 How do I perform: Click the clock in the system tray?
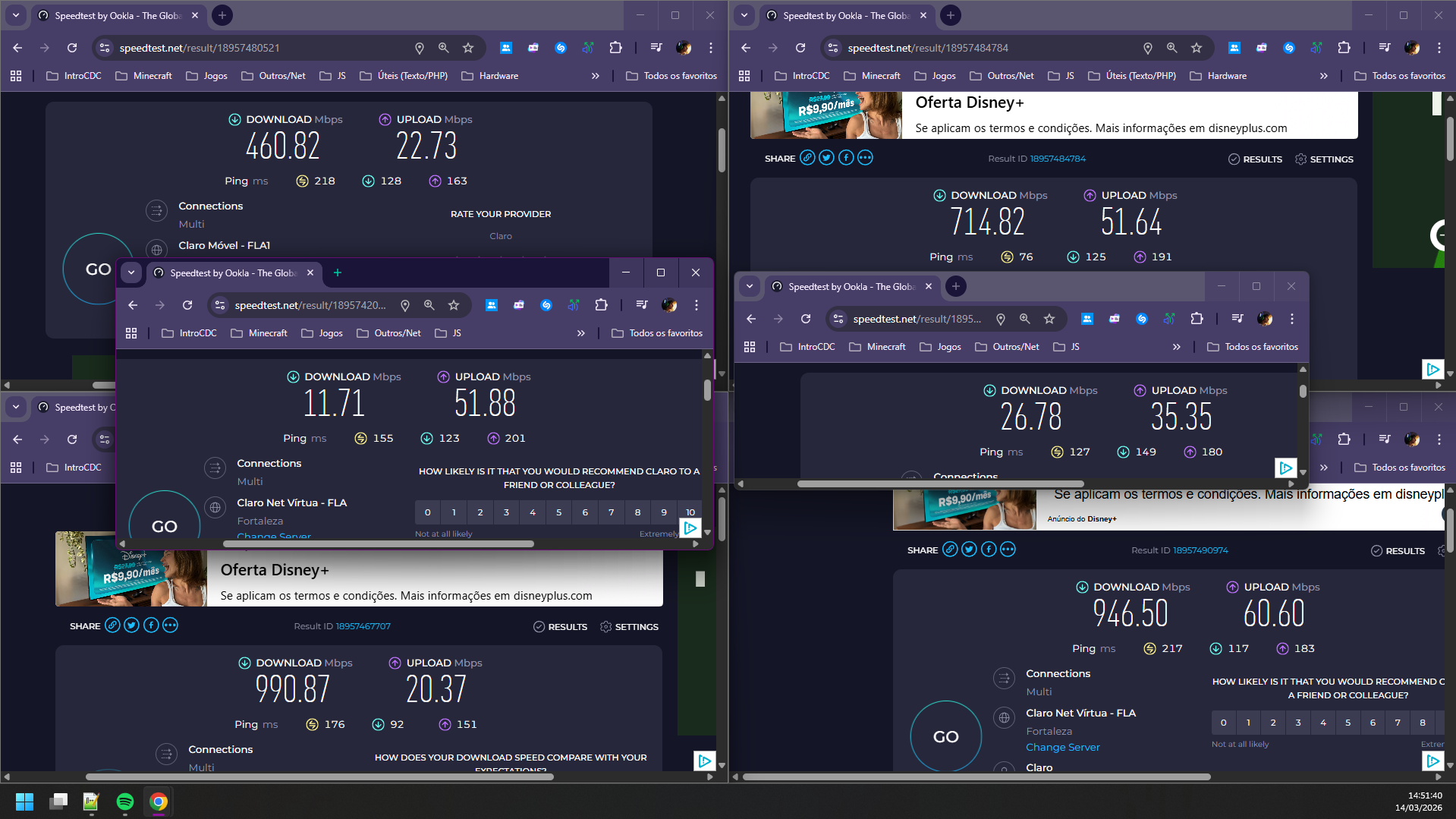click(x=1423, y=801)
